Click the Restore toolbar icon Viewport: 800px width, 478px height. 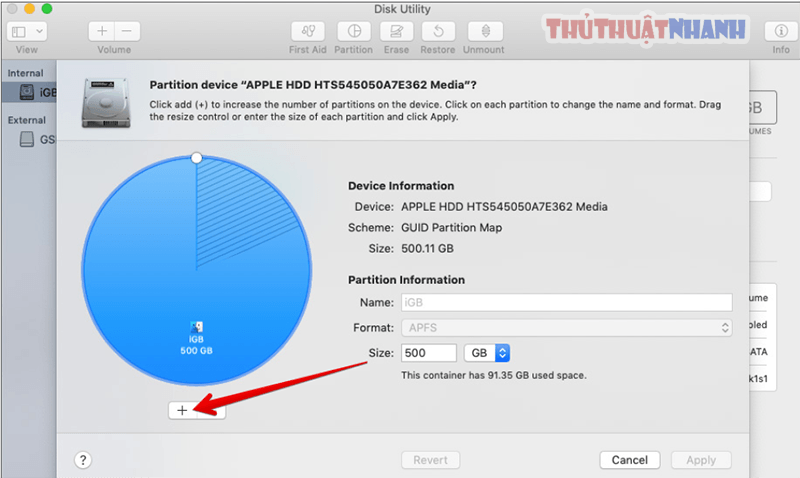coord(438,32)
